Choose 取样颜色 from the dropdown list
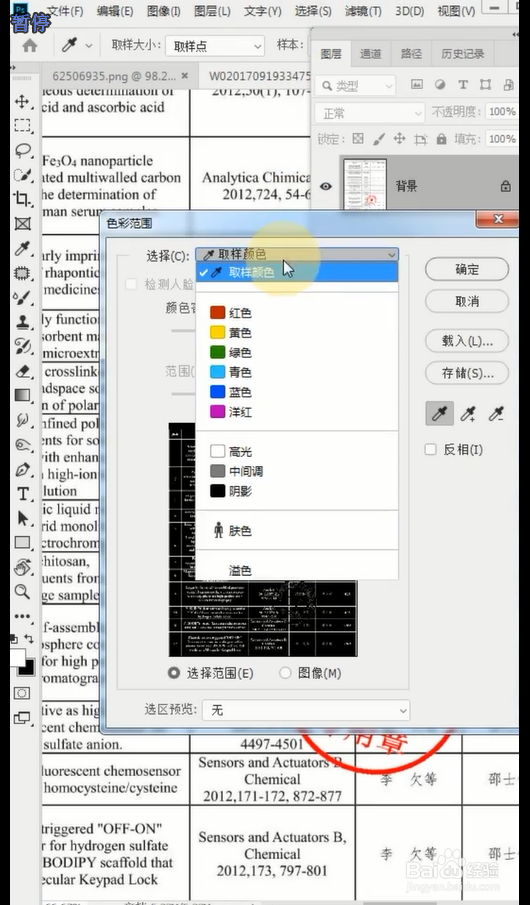 click(x=297, y=272)
